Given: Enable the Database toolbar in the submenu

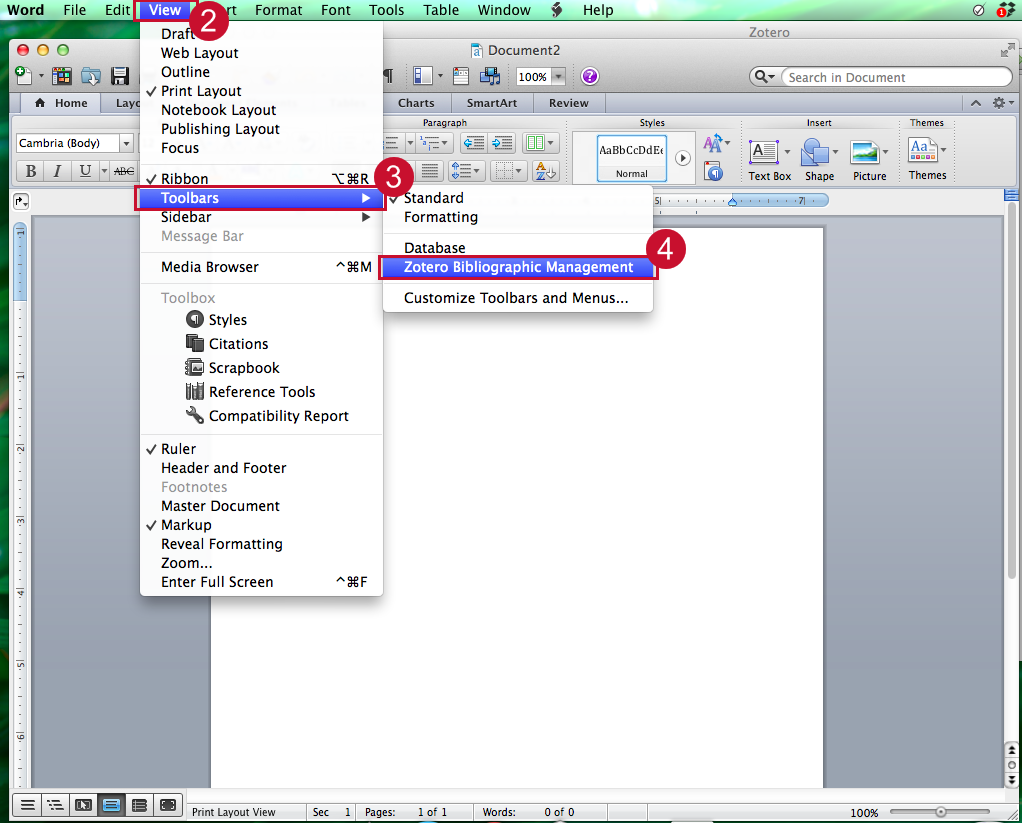Looking at the screenshot, I should 518,248.
